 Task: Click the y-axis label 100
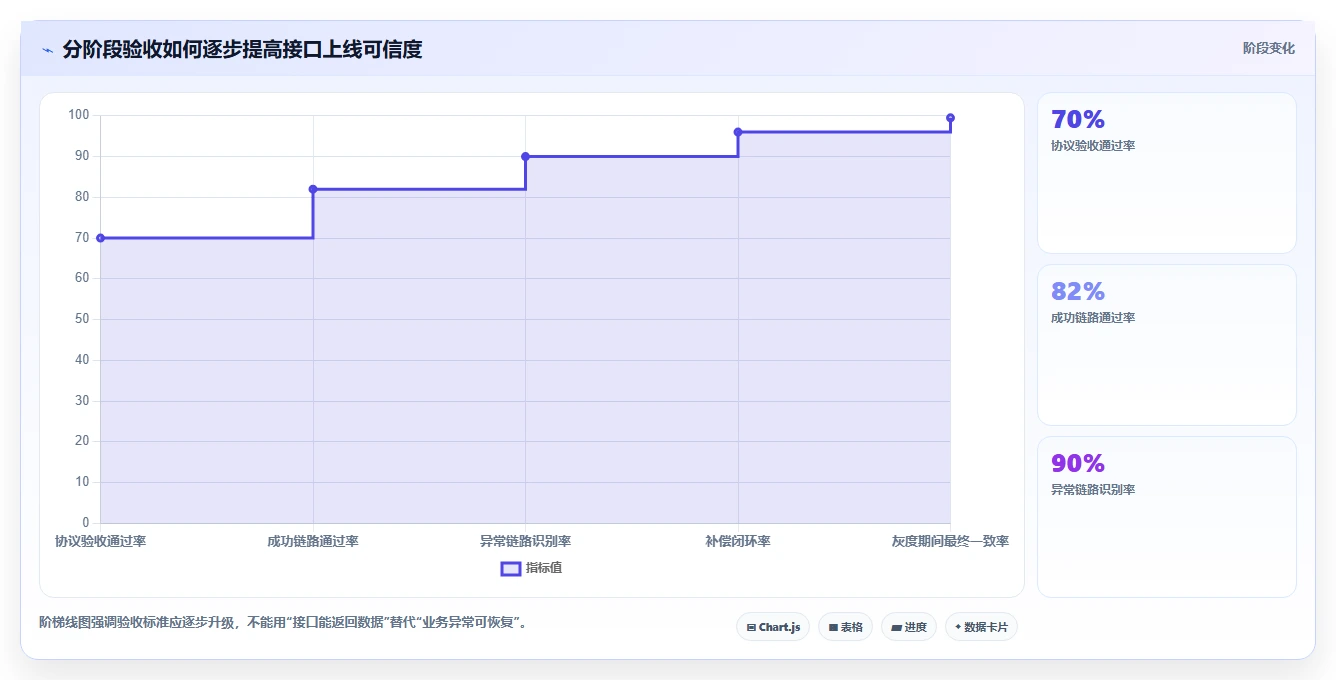click(x=79, y=115)
